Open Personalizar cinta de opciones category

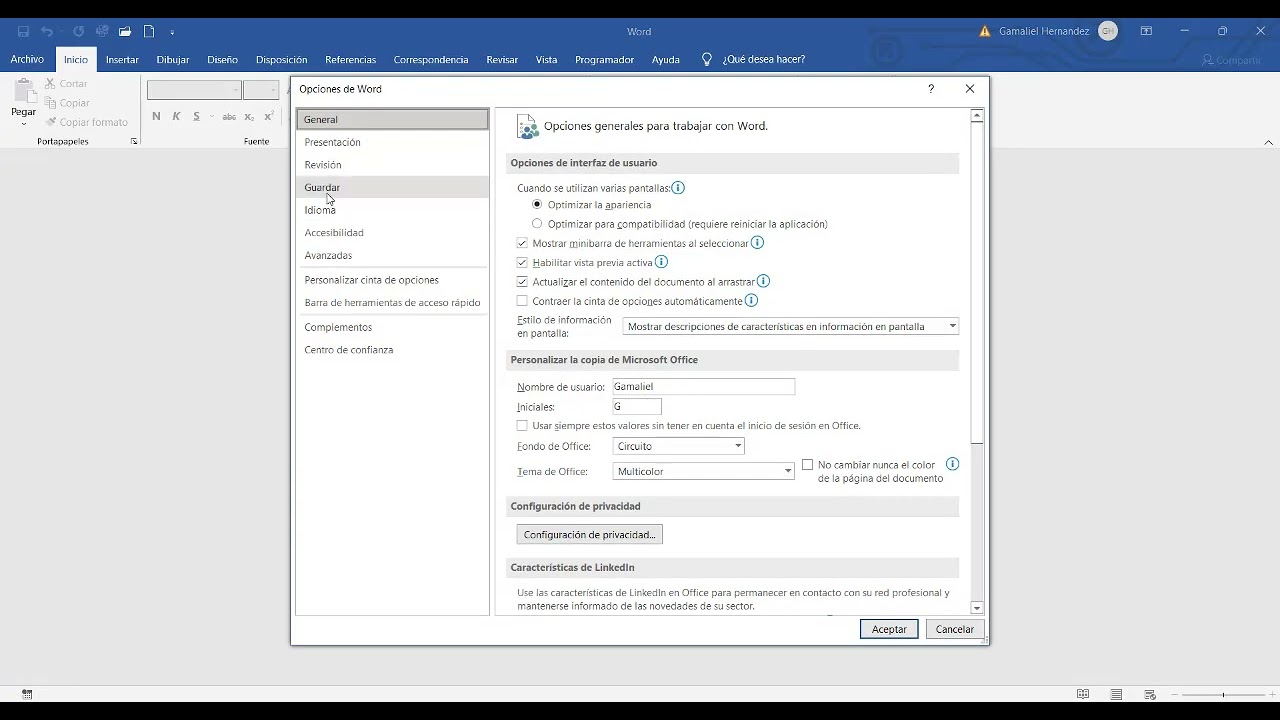point(392,280)
